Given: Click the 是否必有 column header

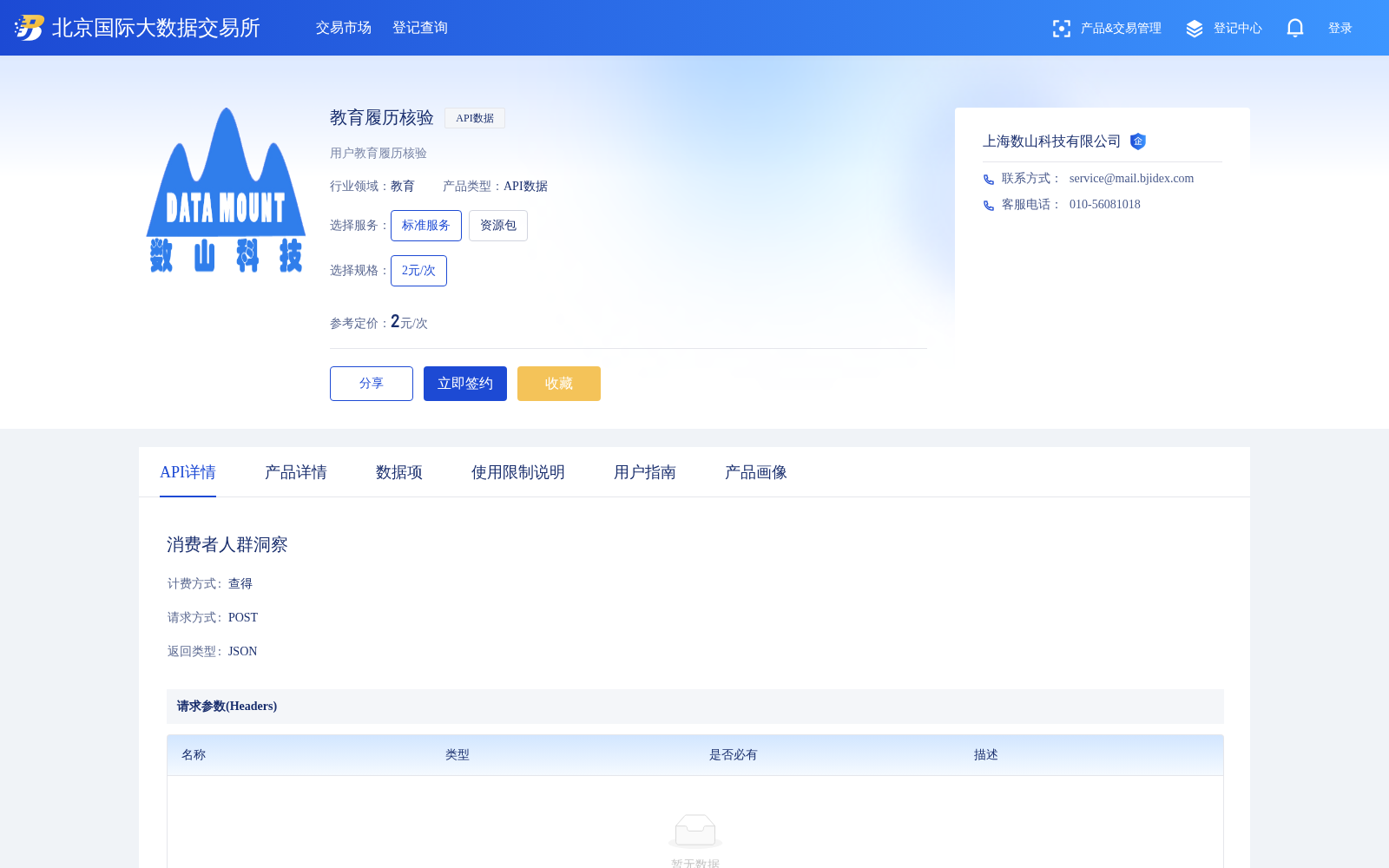Looking at the screenshot, I should pos(734,755).
